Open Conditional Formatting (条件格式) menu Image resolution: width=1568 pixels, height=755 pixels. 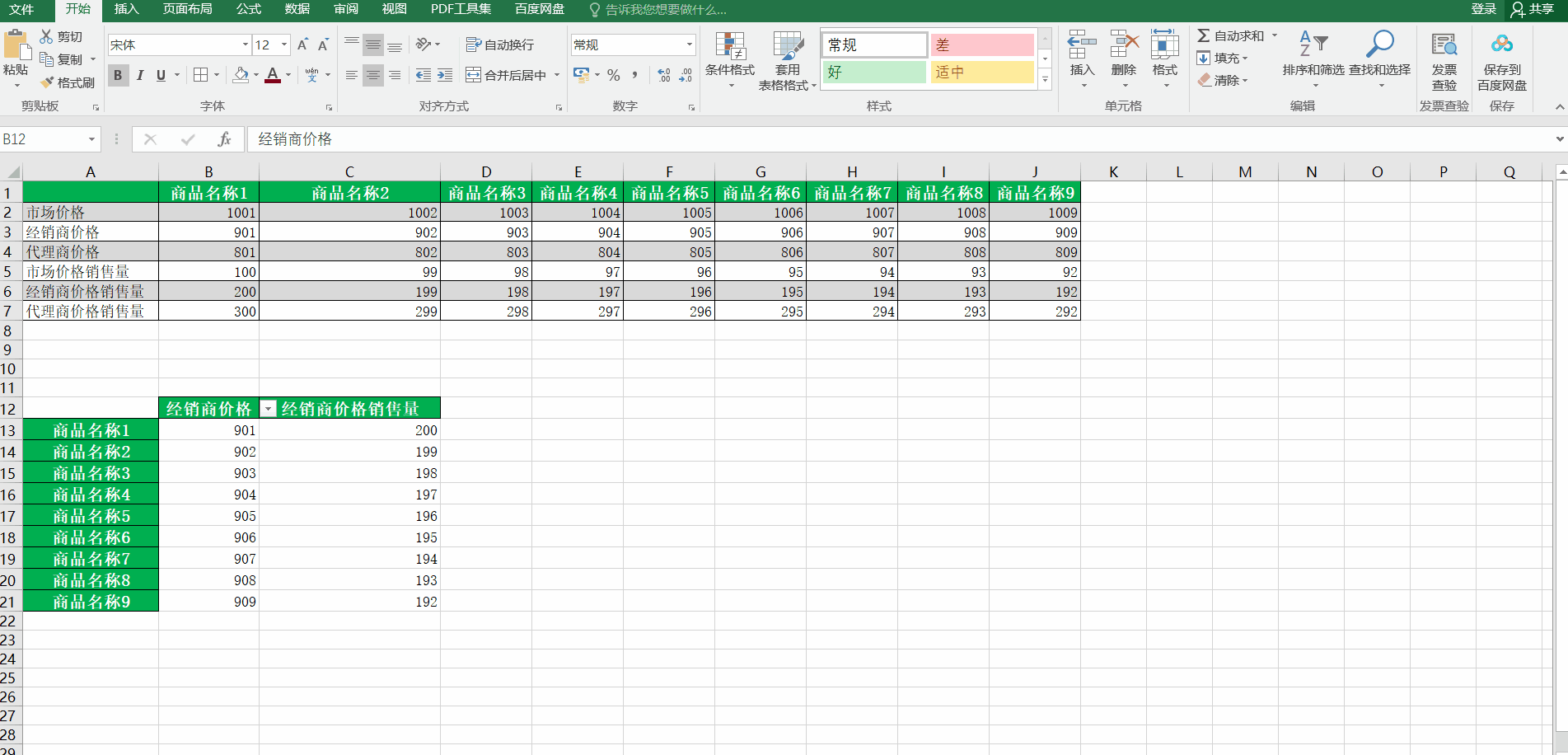[x=730, y=60]
